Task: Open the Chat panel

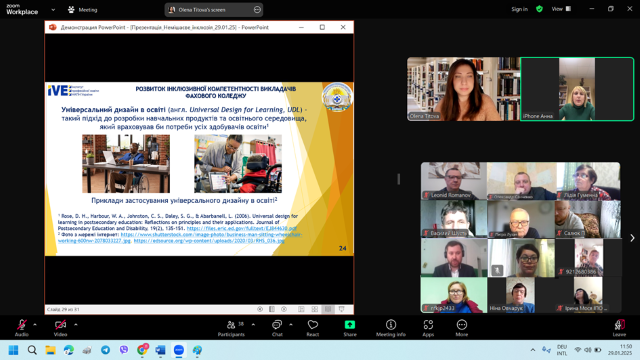Action: pos(277,328)
